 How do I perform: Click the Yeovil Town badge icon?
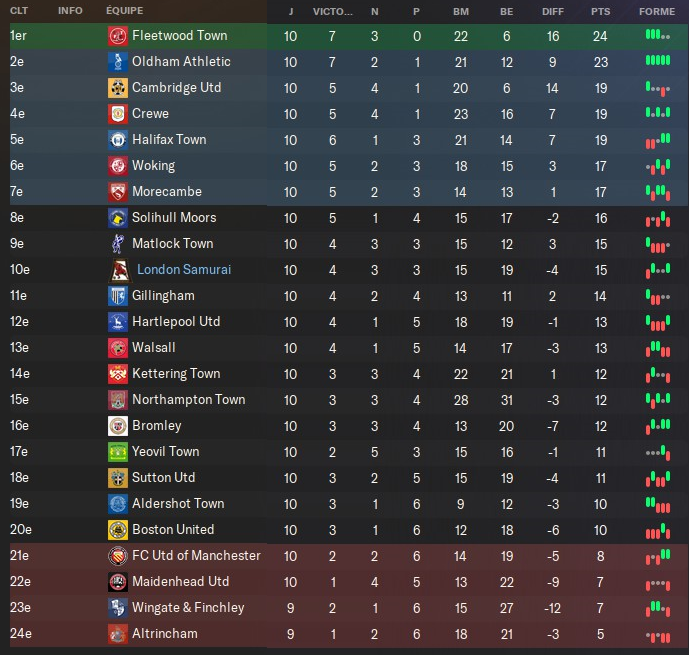tap(117, 452)
